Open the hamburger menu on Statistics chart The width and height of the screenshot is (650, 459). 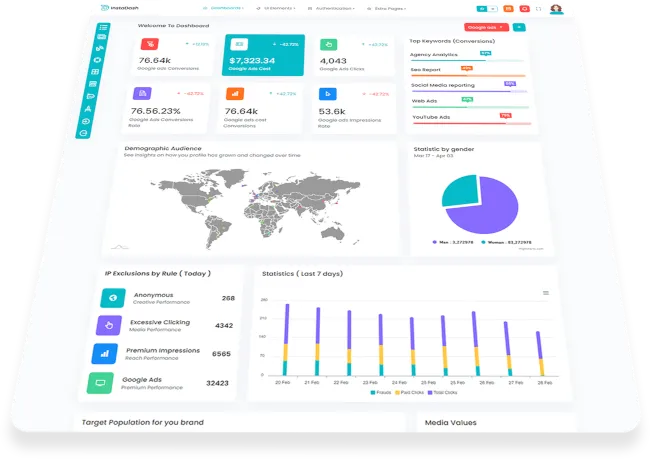point(546,293)
